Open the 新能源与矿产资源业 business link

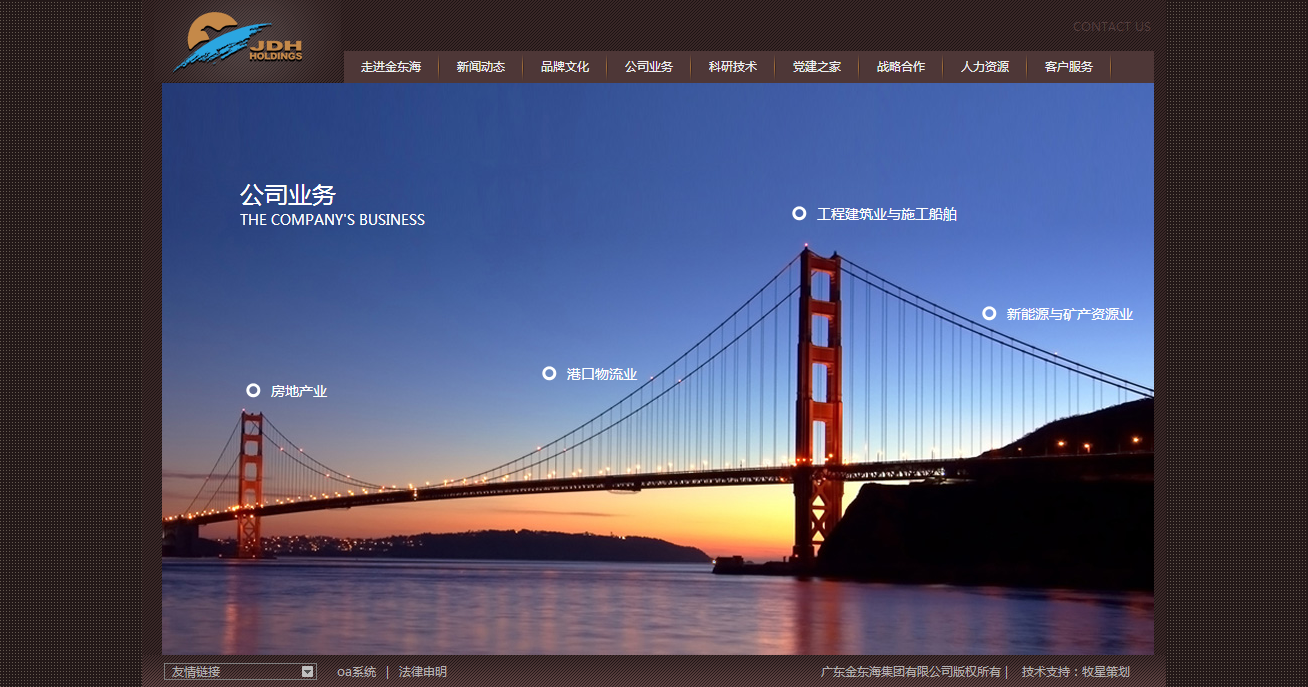pyautogui.click(x=1069, y=314)
